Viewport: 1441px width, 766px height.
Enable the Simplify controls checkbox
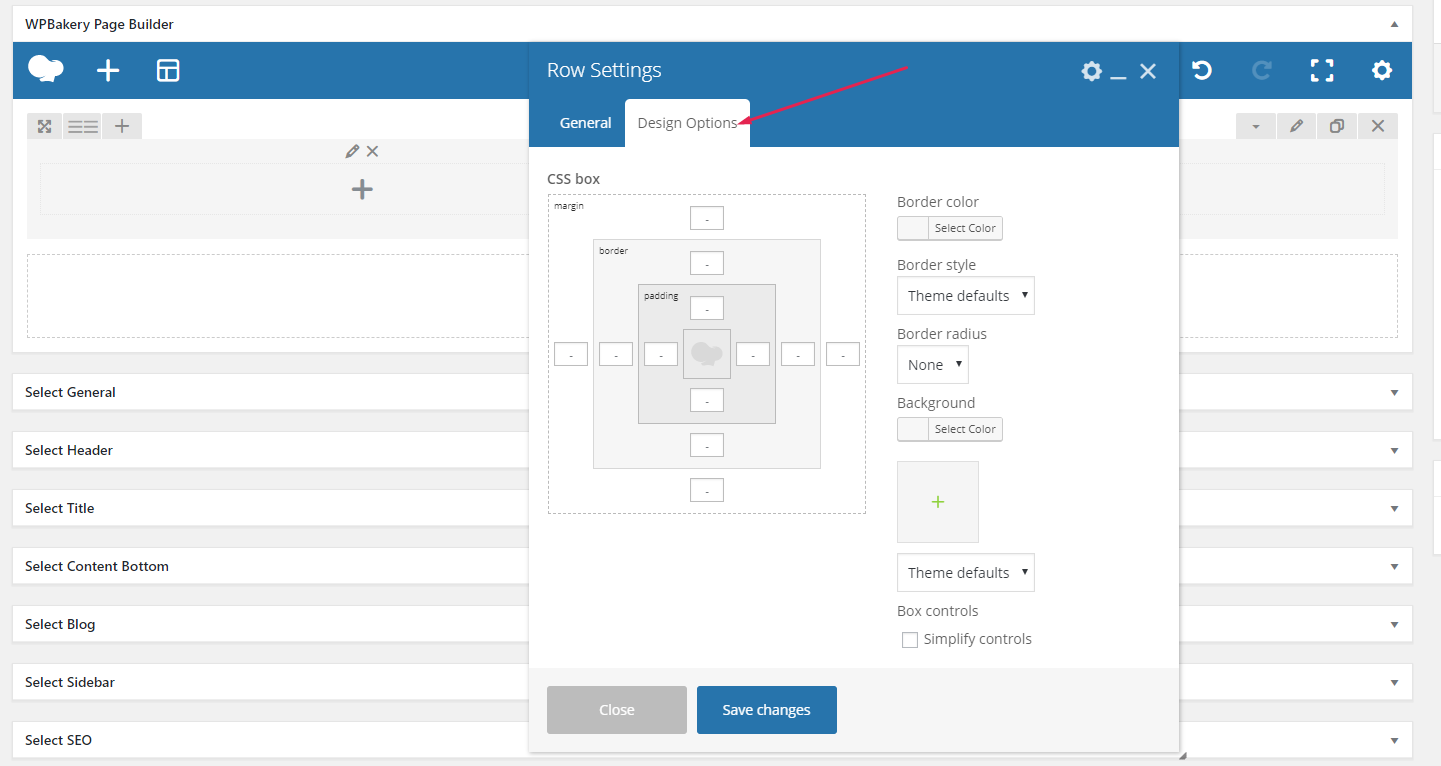coord(910,640)
